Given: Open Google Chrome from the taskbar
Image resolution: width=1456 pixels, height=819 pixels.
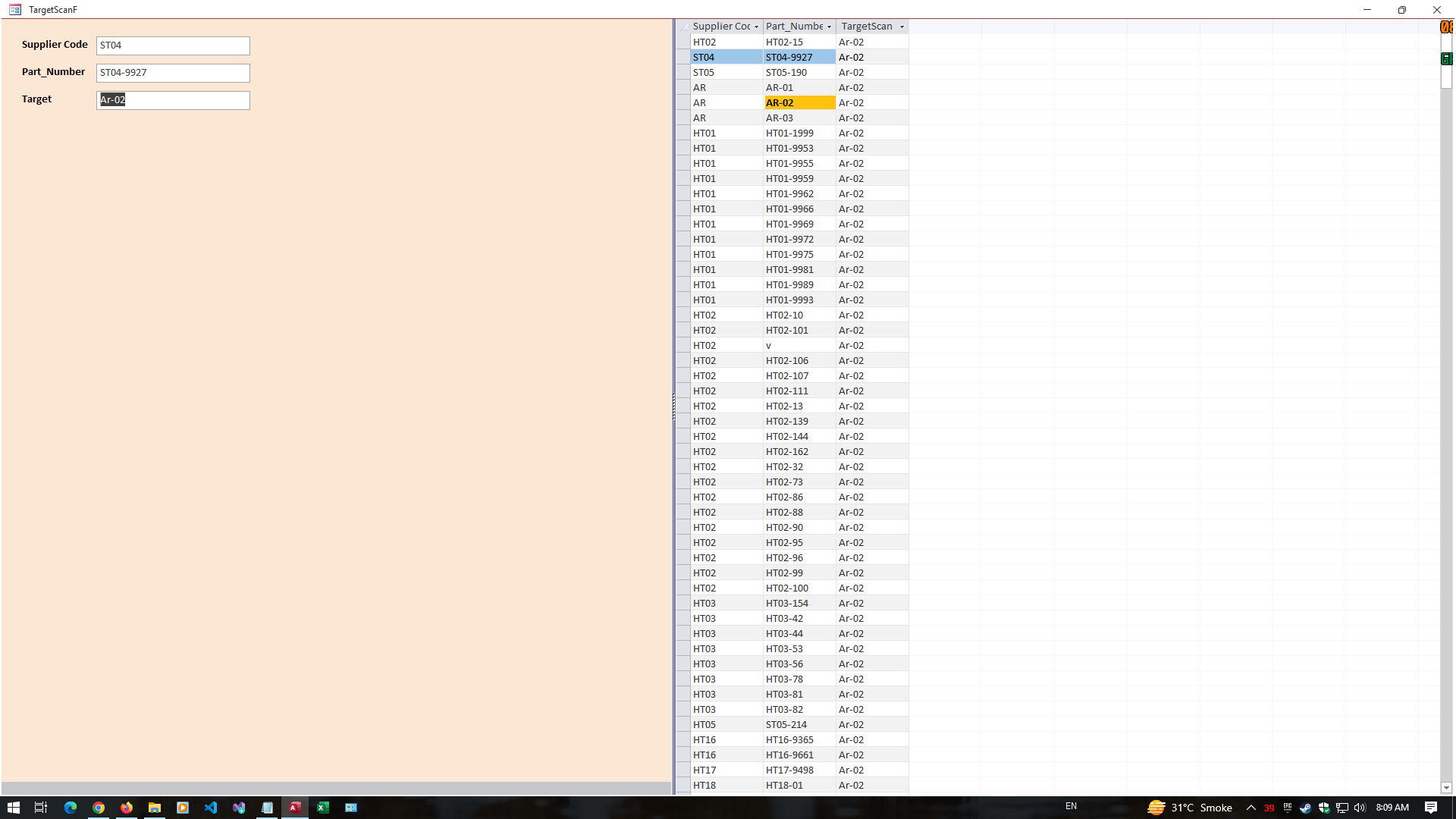Looking at the screenshot, I should pos(99,808).
